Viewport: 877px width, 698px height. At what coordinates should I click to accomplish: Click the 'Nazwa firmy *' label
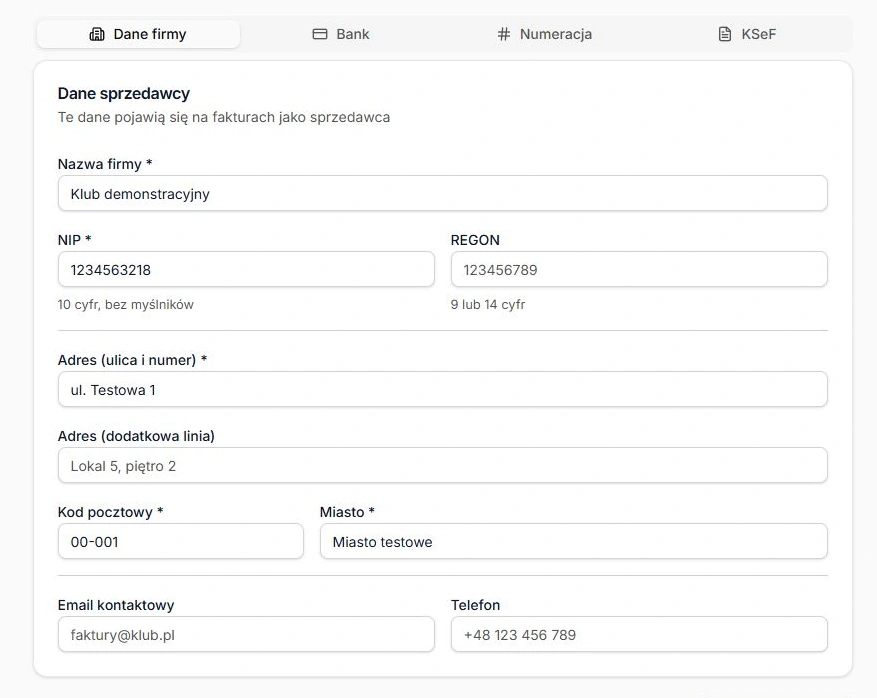click(105, 164)
